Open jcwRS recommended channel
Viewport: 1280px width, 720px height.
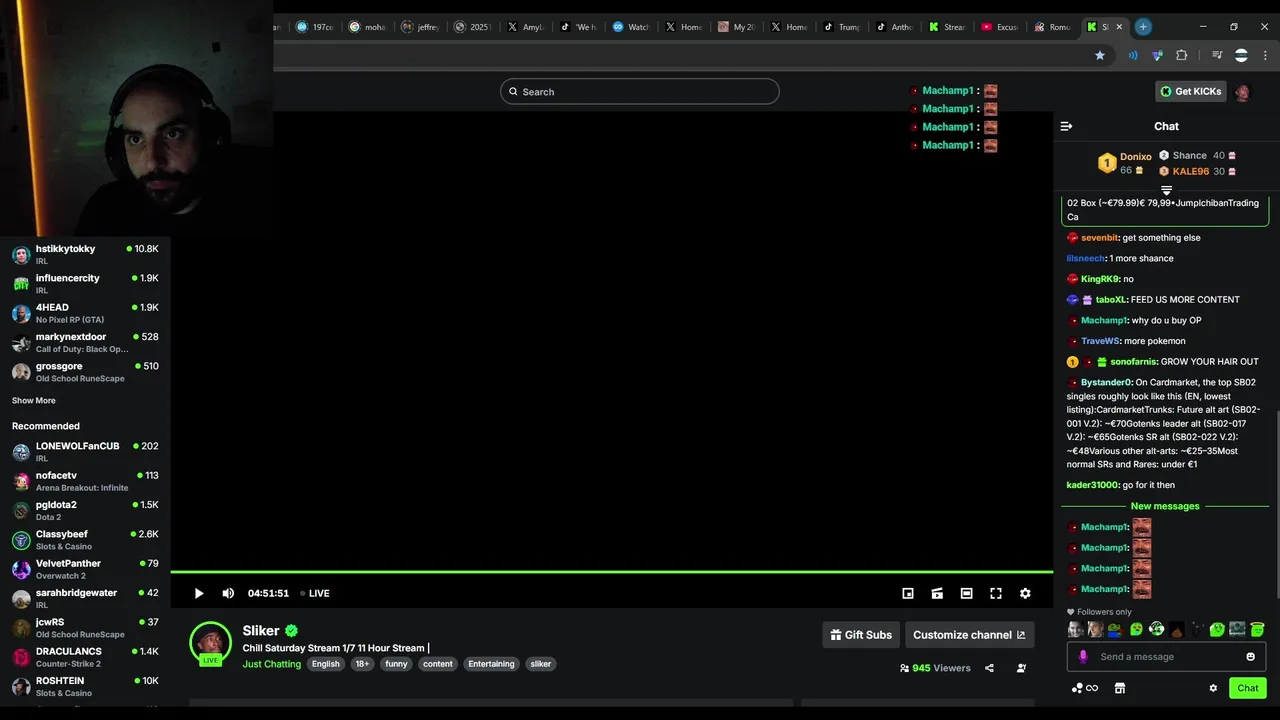[85, 628]
